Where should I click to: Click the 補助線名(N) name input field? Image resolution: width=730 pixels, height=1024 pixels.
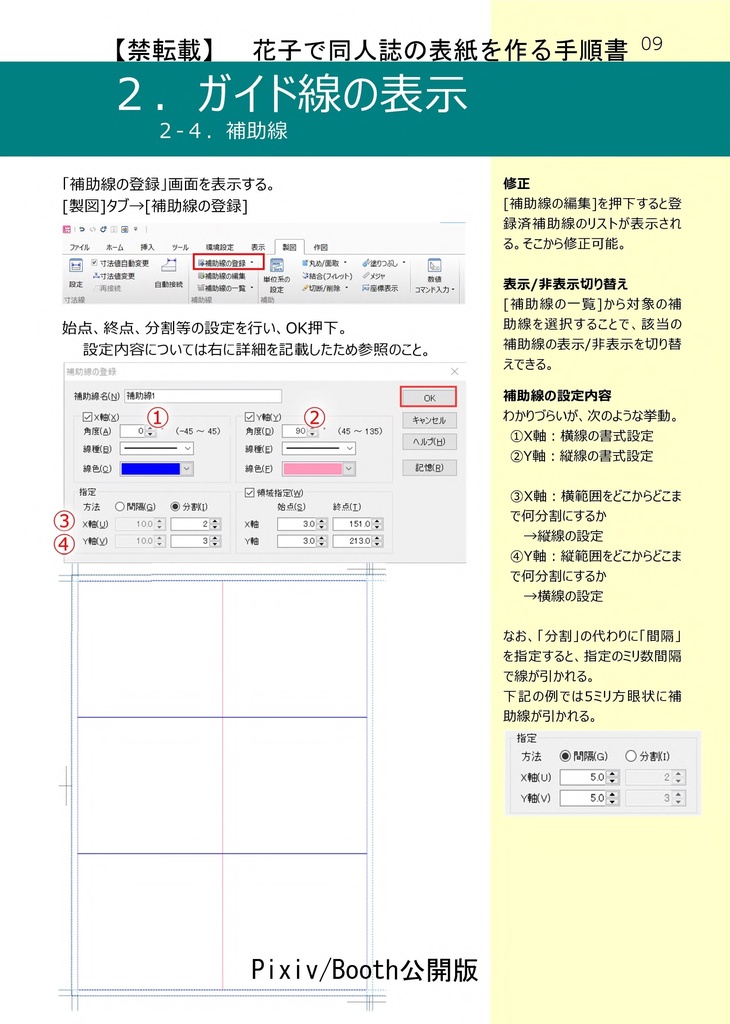[202, 396]
